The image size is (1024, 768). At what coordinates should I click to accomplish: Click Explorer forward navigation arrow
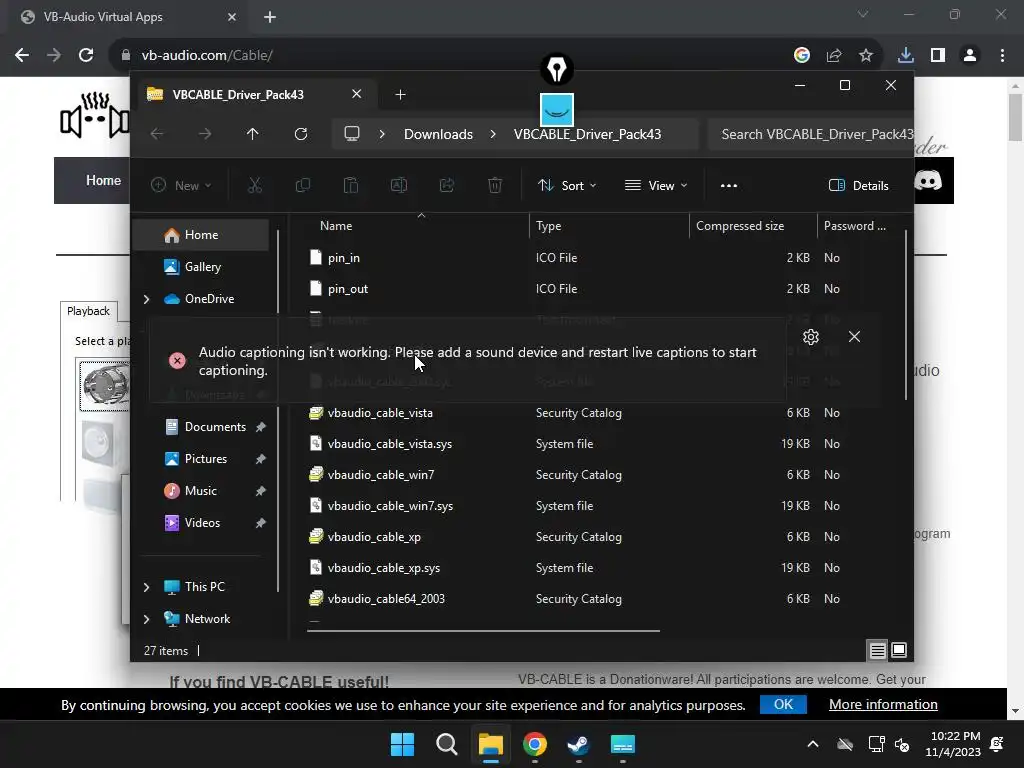point(205,134)
